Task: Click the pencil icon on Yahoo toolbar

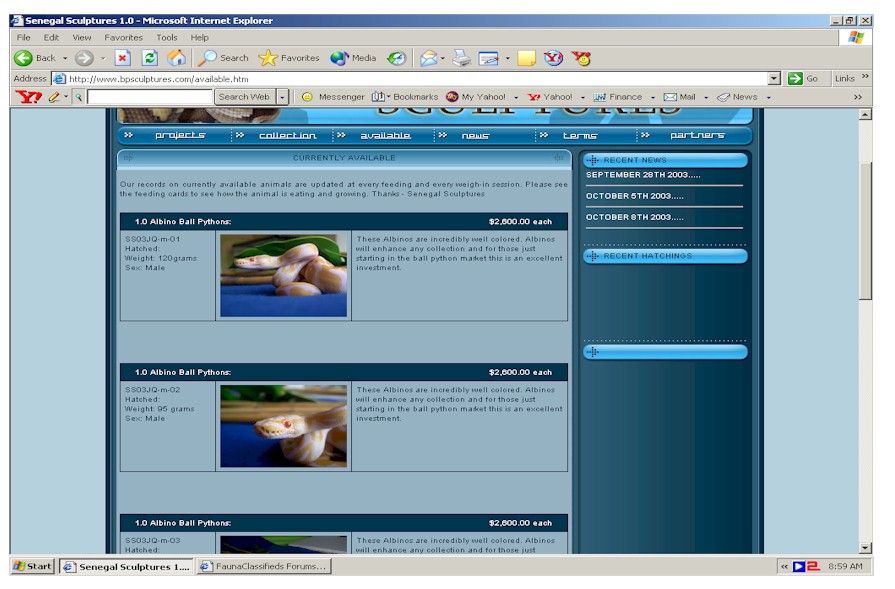Action: (54, 98)
